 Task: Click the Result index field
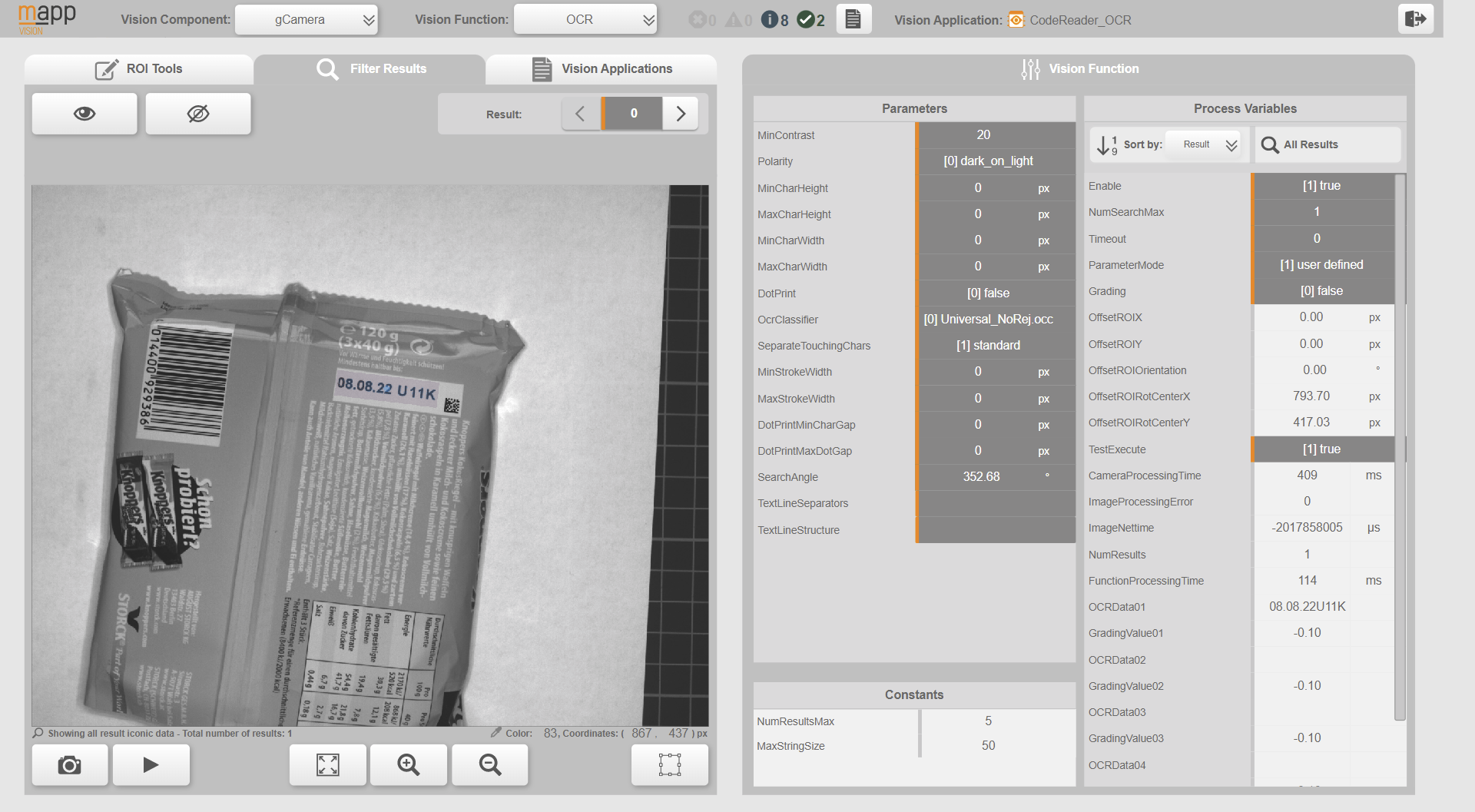633,114
